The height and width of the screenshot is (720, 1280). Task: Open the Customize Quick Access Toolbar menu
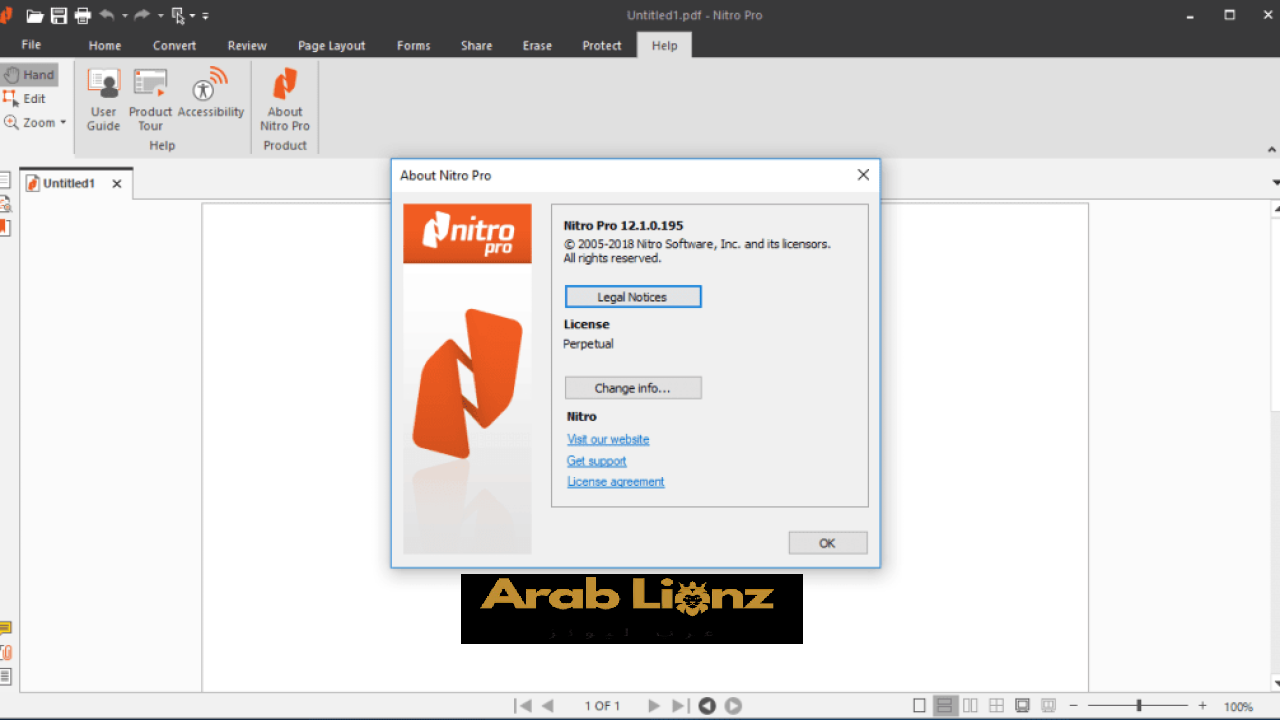205,16
